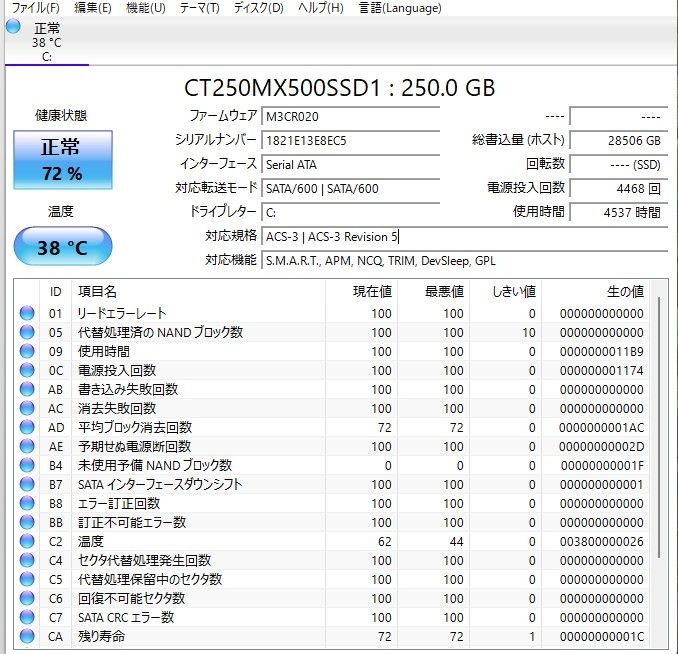Image resolution: width=678 pixels, height=654 pixels.
Task: Click the status orb for row 09 使用時間
Action: [27, 351]
